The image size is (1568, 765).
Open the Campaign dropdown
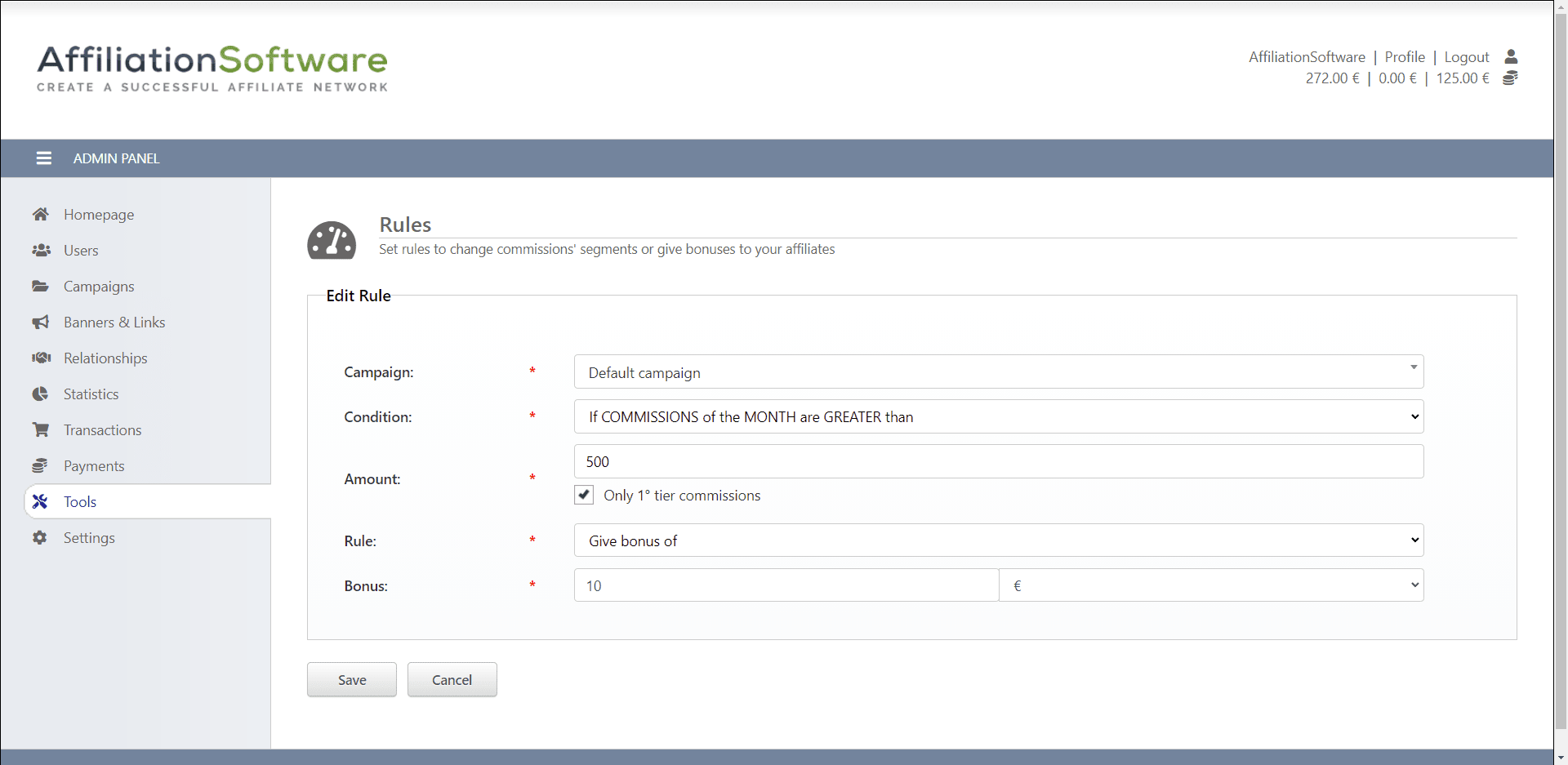tap(998, 372)
